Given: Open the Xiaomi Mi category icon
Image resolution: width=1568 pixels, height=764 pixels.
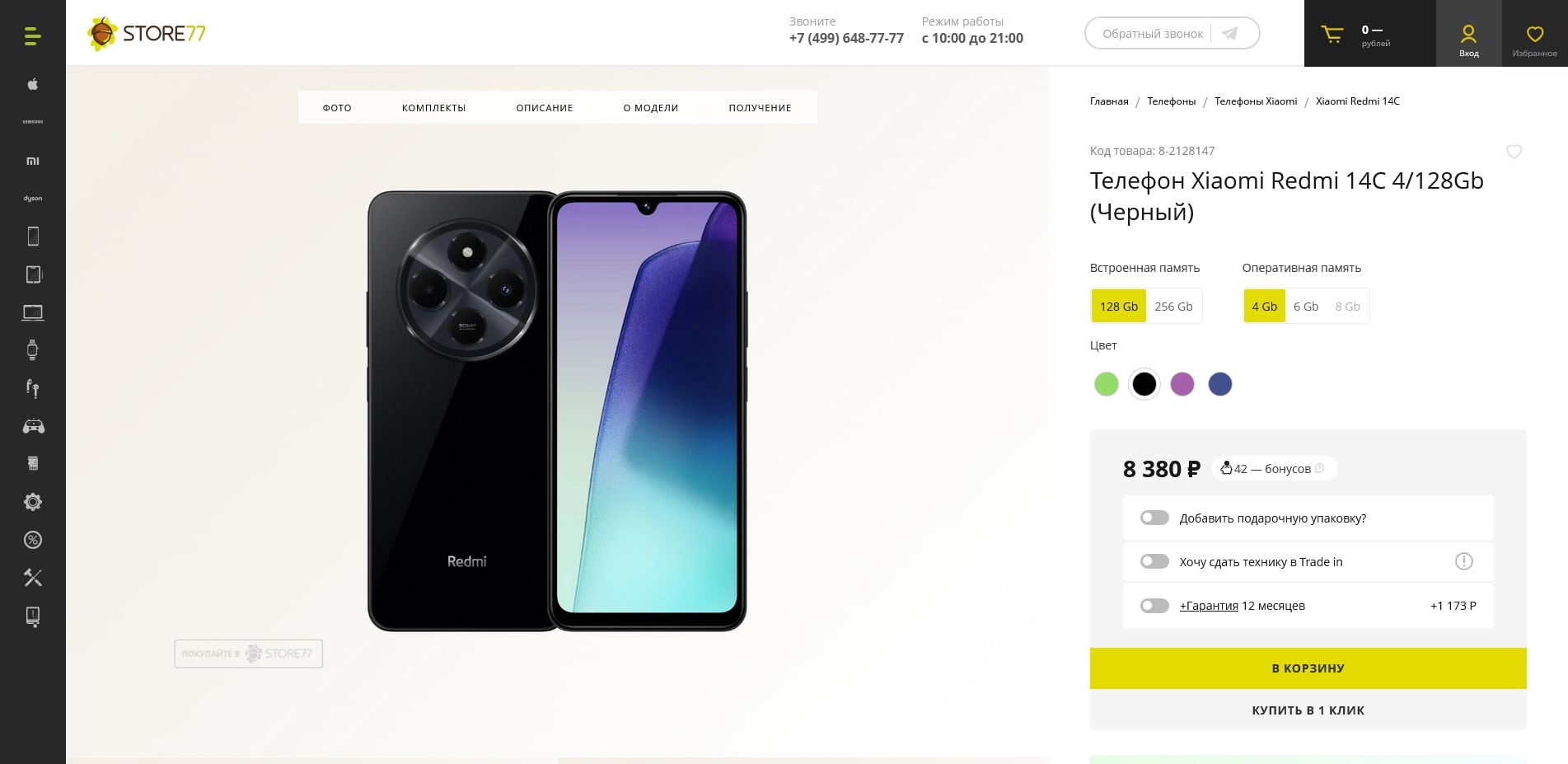Looking at the screenshot, I should (x=33, y=161).
